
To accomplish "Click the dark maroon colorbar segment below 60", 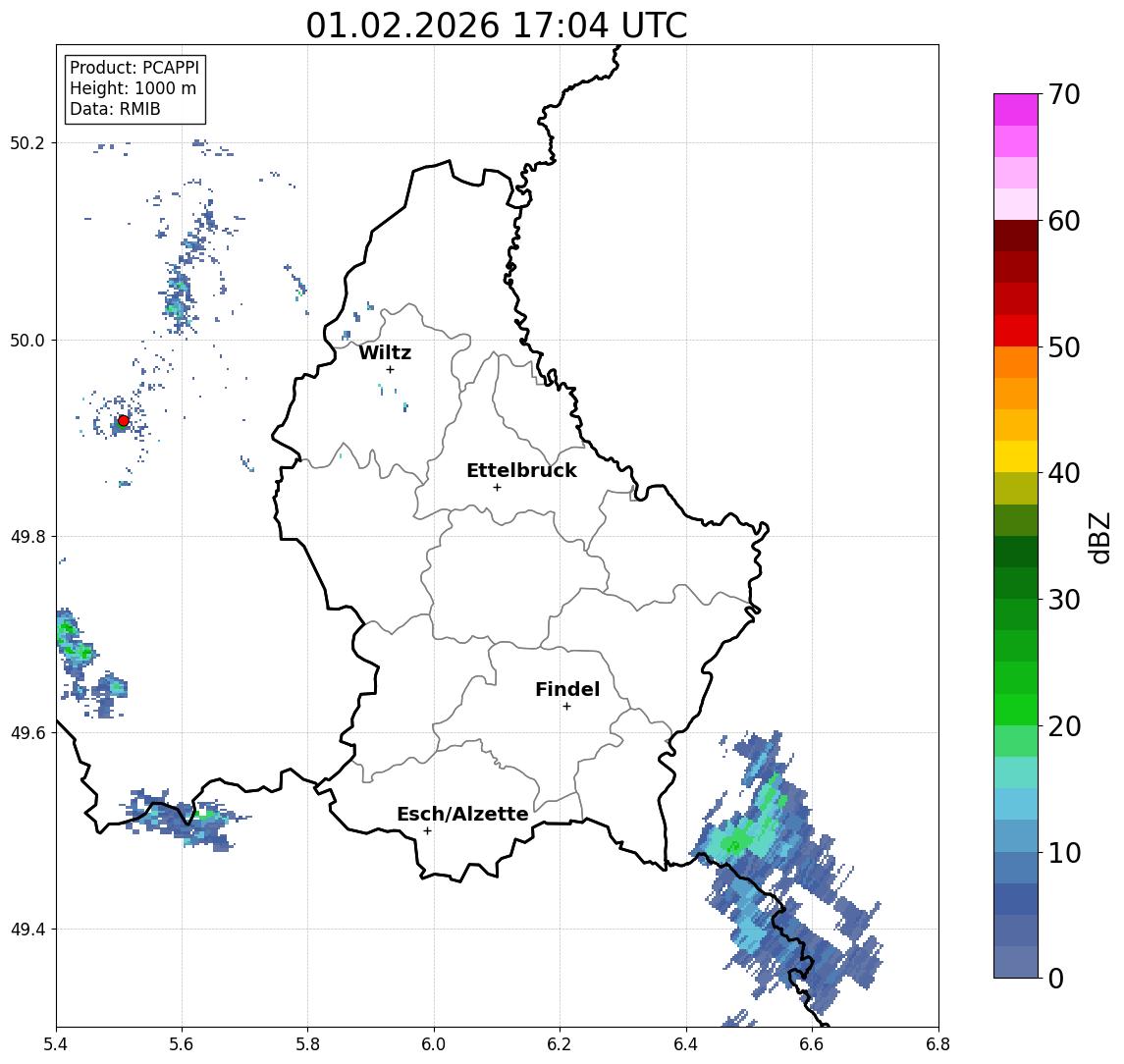I will tap(1016, 236).
